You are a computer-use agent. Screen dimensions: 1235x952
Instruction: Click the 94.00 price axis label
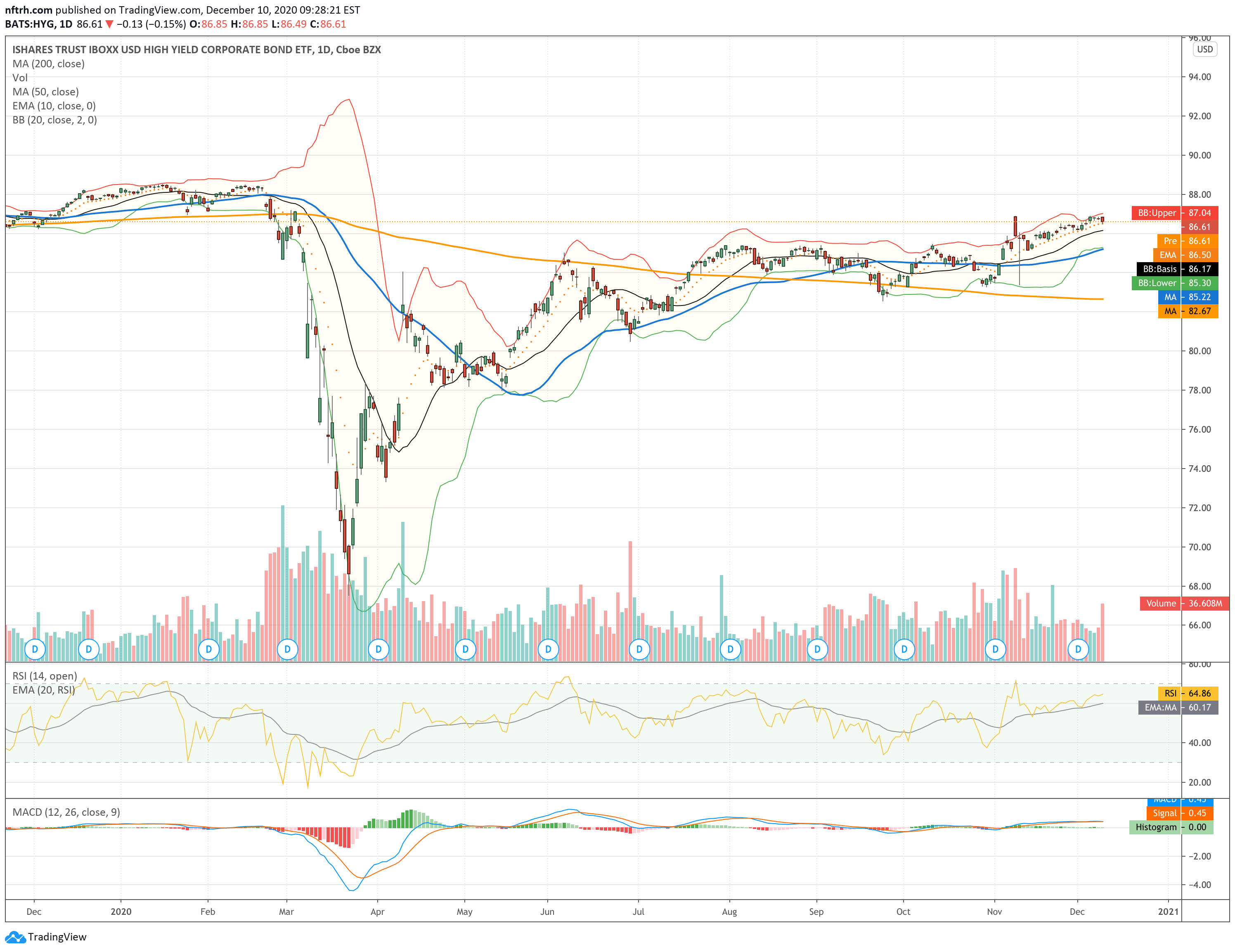pos(1200,77)
